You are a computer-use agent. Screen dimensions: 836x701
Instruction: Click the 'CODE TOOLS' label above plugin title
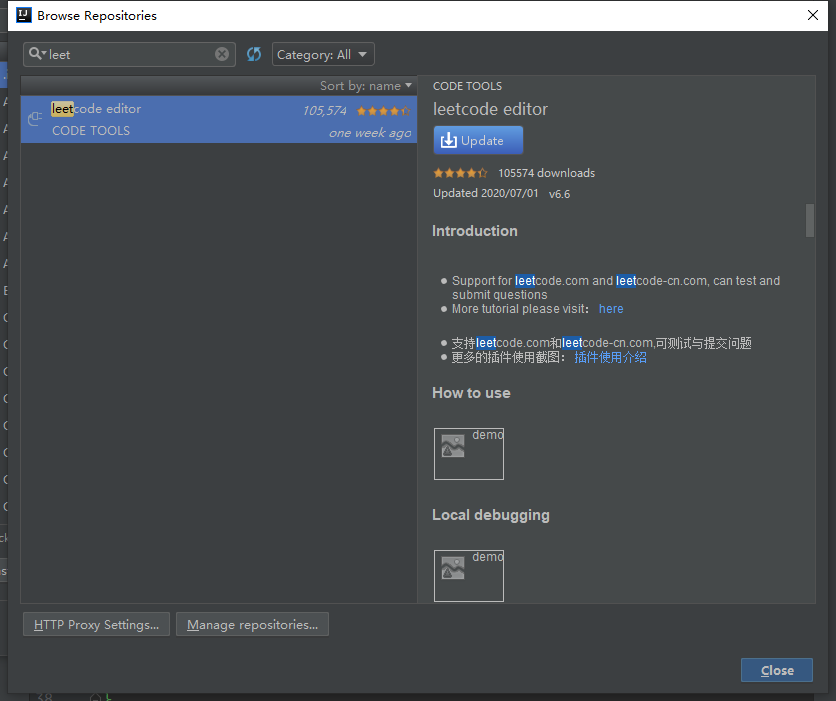click(467, 86)
